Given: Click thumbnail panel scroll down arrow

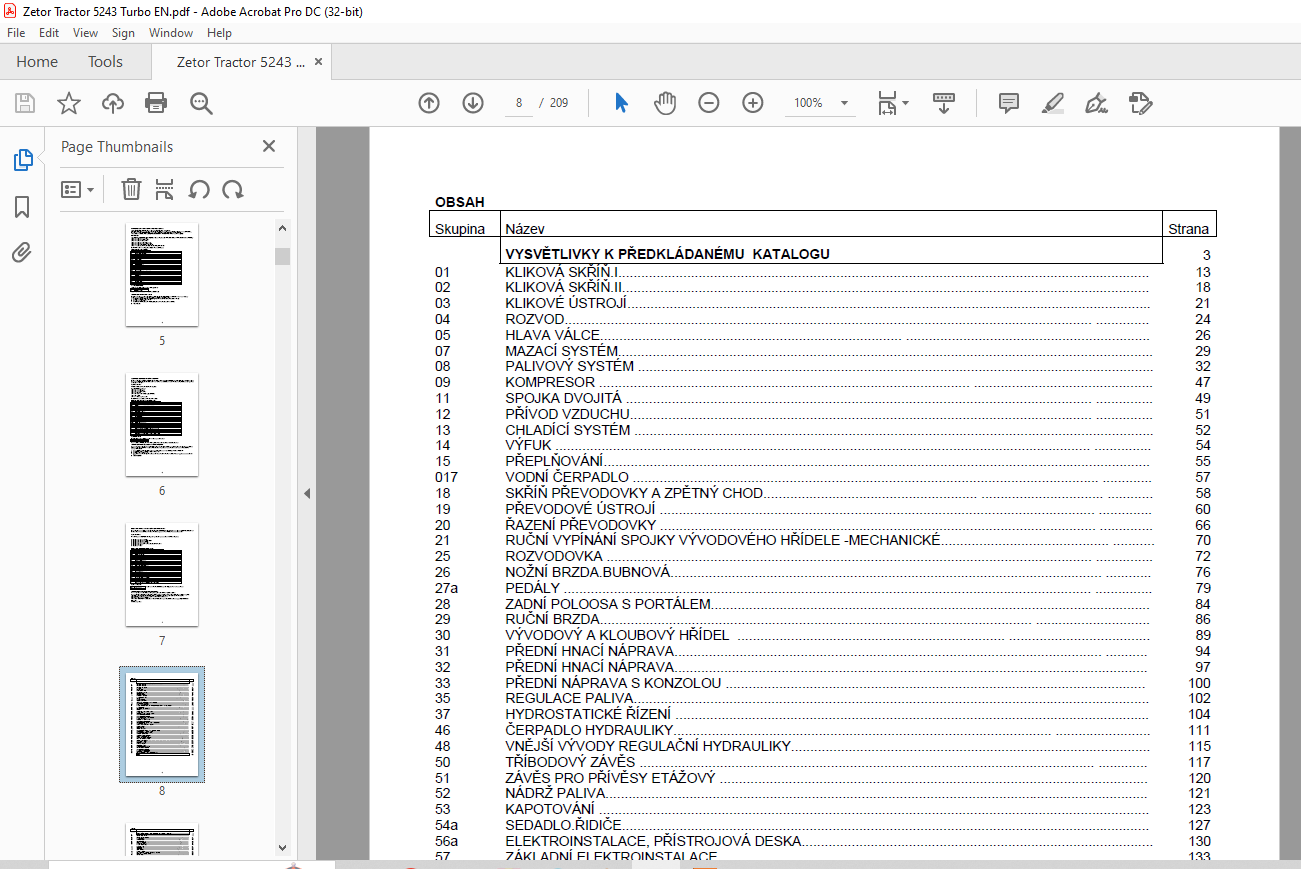Looking at the screenshot, I should (x=283, y=847).
